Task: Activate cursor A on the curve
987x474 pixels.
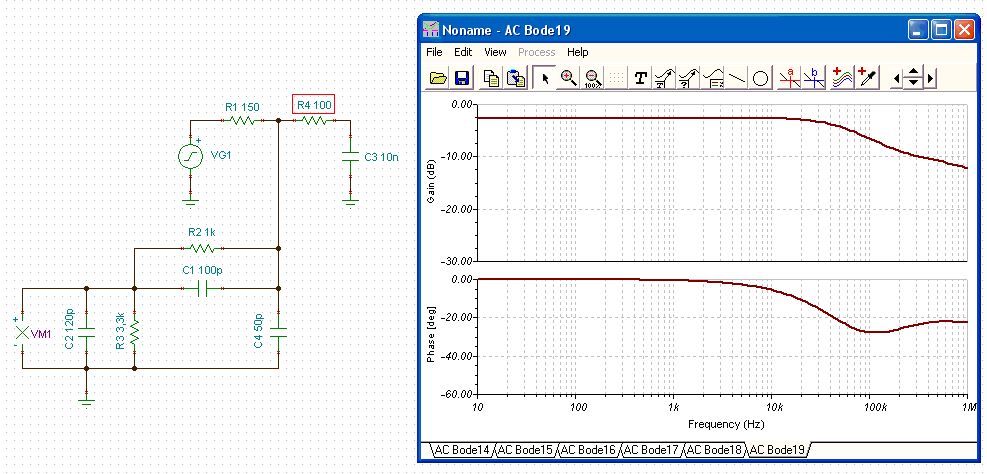Action: coord(791,78)
